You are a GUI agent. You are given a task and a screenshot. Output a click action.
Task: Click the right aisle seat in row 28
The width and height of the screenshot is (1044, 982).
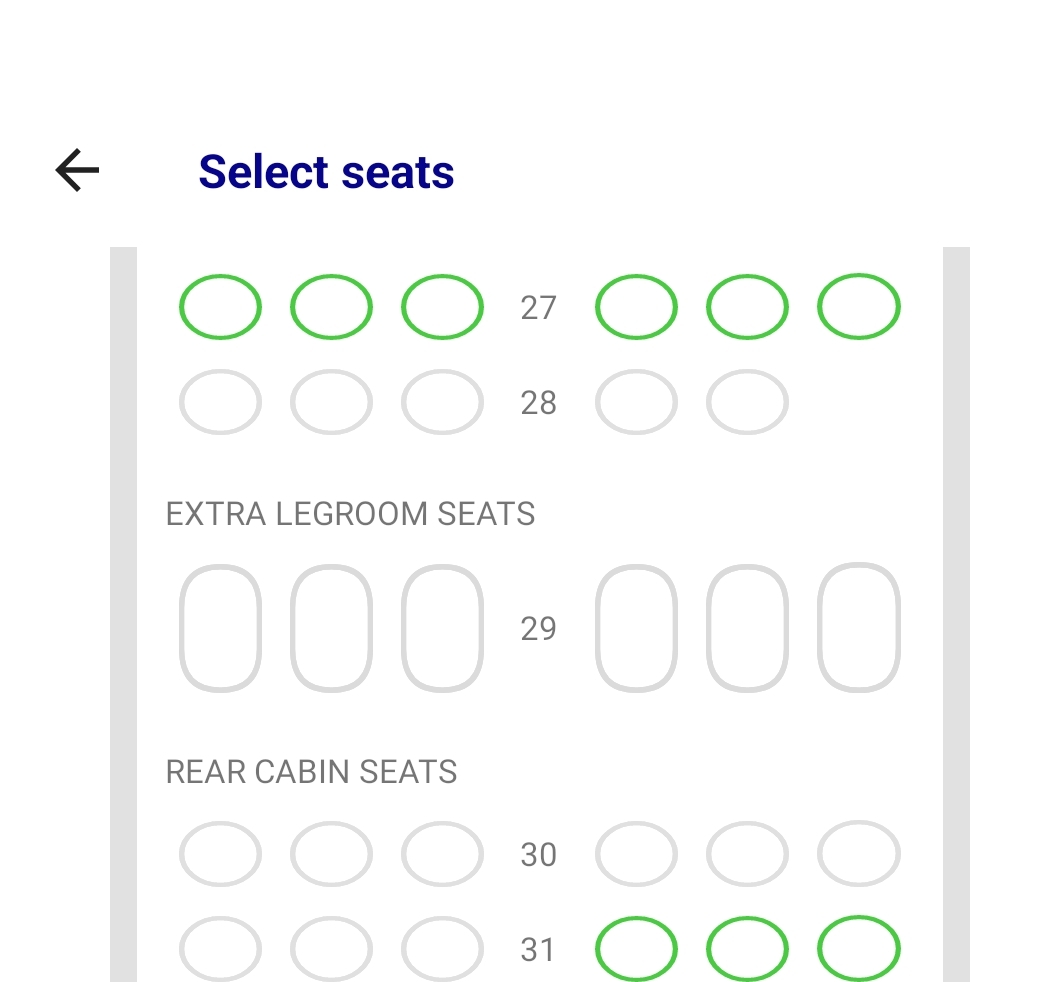[x=636, y=402]
